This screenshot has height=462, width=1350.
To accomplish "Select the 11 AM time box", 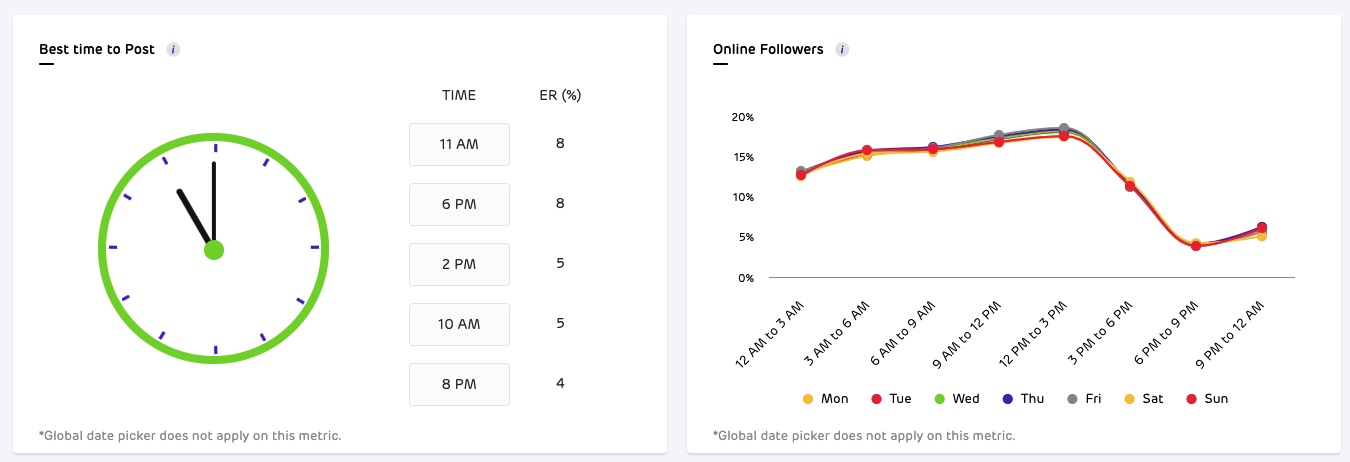I will (459, 144).
